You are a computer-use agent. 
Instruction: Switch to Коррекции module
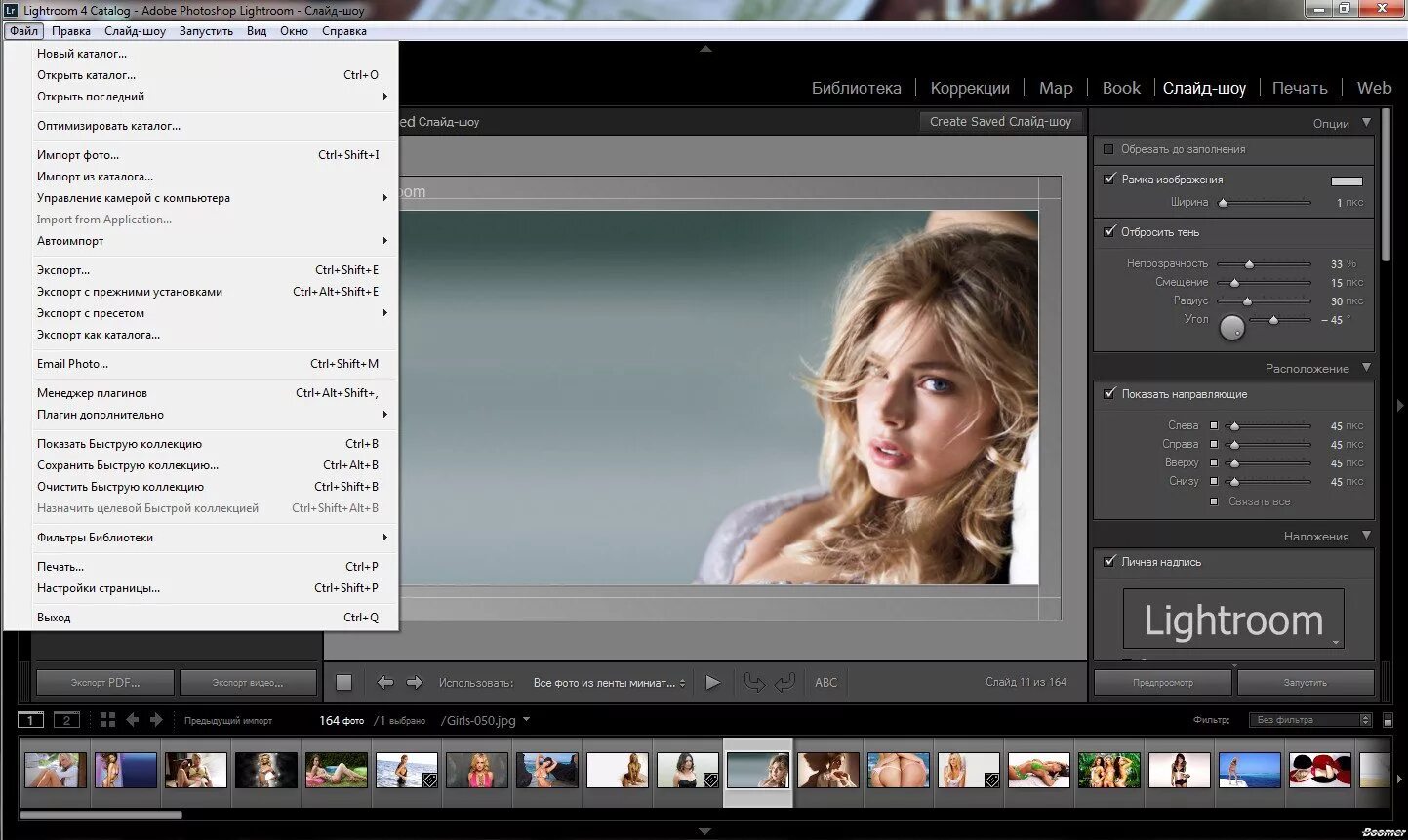coord(970,88)
